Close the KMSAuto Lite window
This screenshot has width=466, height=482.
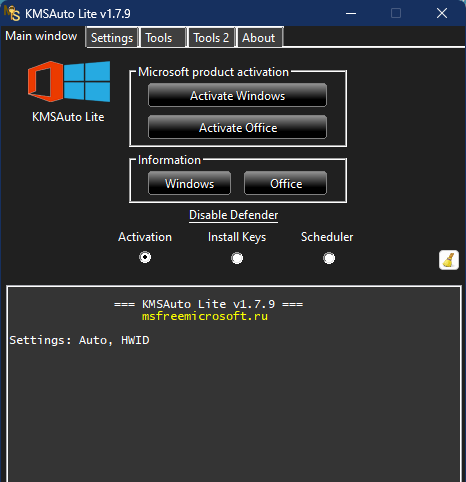[442, 13]
